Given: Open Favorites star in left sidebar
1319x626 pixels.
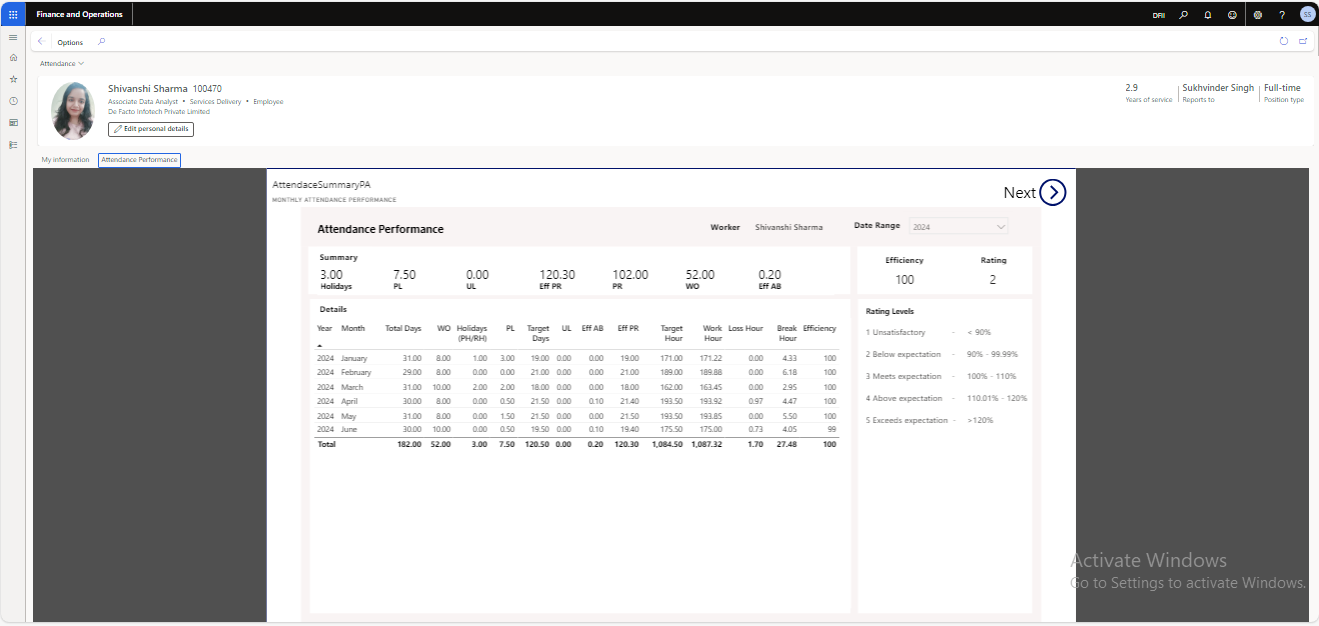Looking at the screenshot, I should point(13,79).
